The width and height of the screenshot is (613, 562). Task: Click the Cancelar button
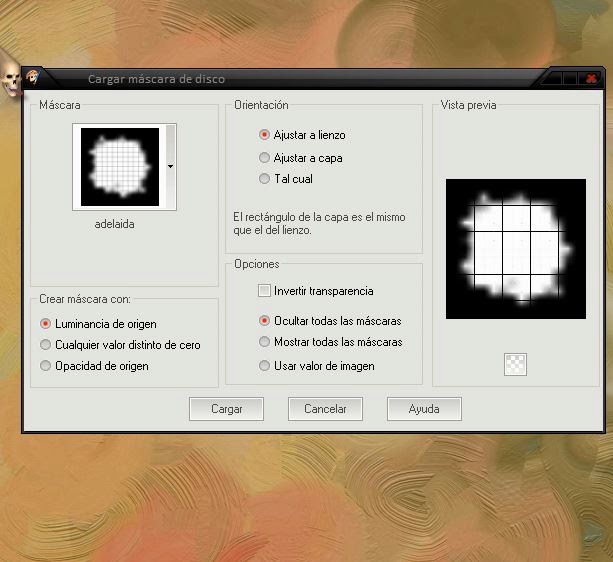point(325,409)
